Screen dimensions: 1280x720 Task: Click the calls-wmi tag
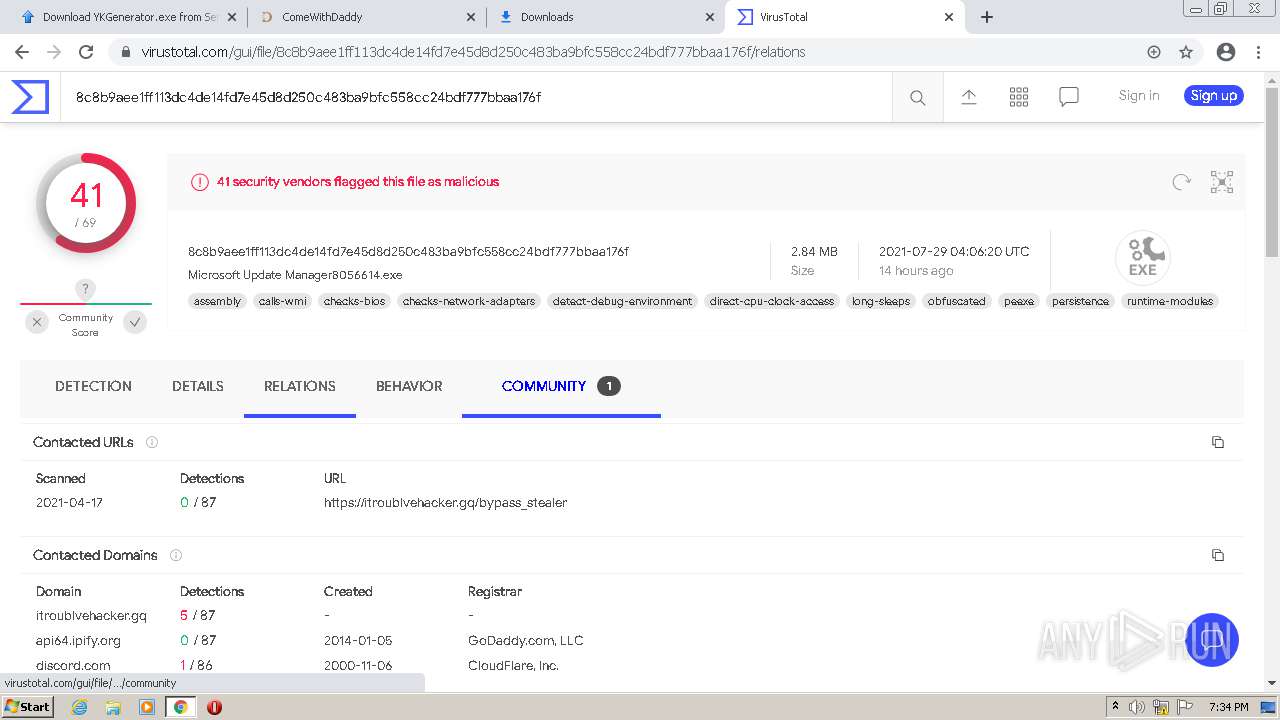point(283,301)
